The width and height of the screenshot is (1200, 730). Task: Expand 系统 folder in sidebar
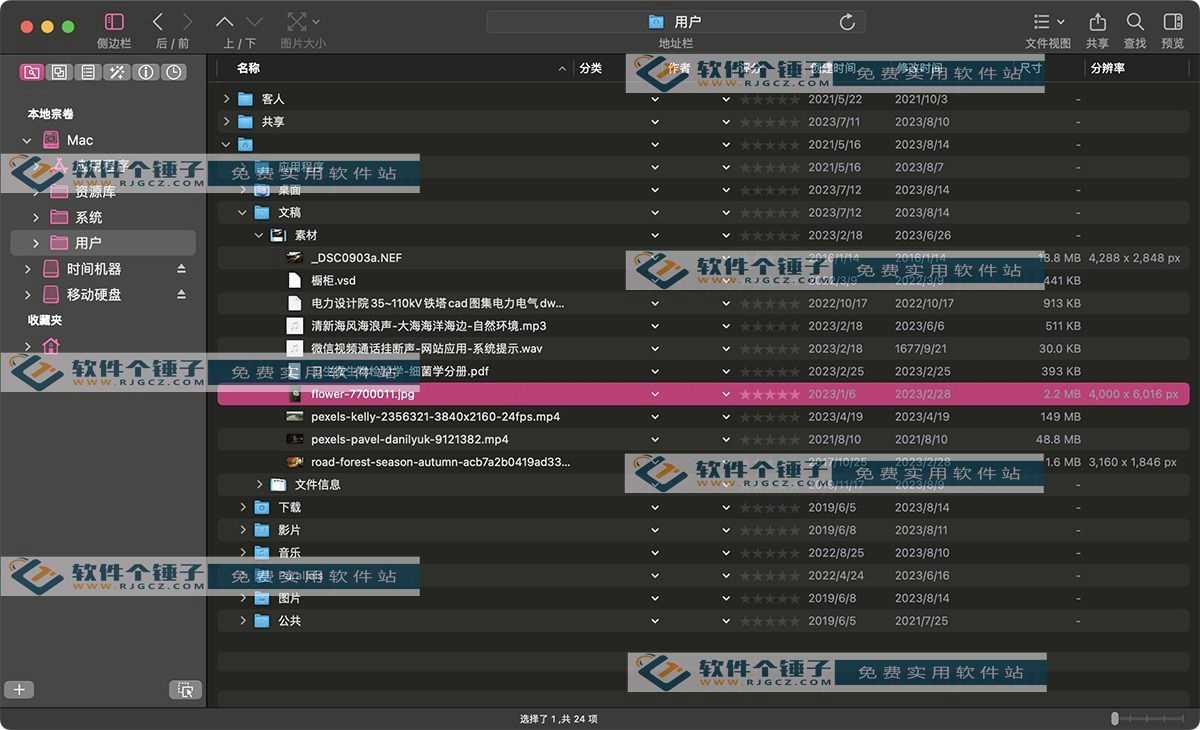coord(36,218)
